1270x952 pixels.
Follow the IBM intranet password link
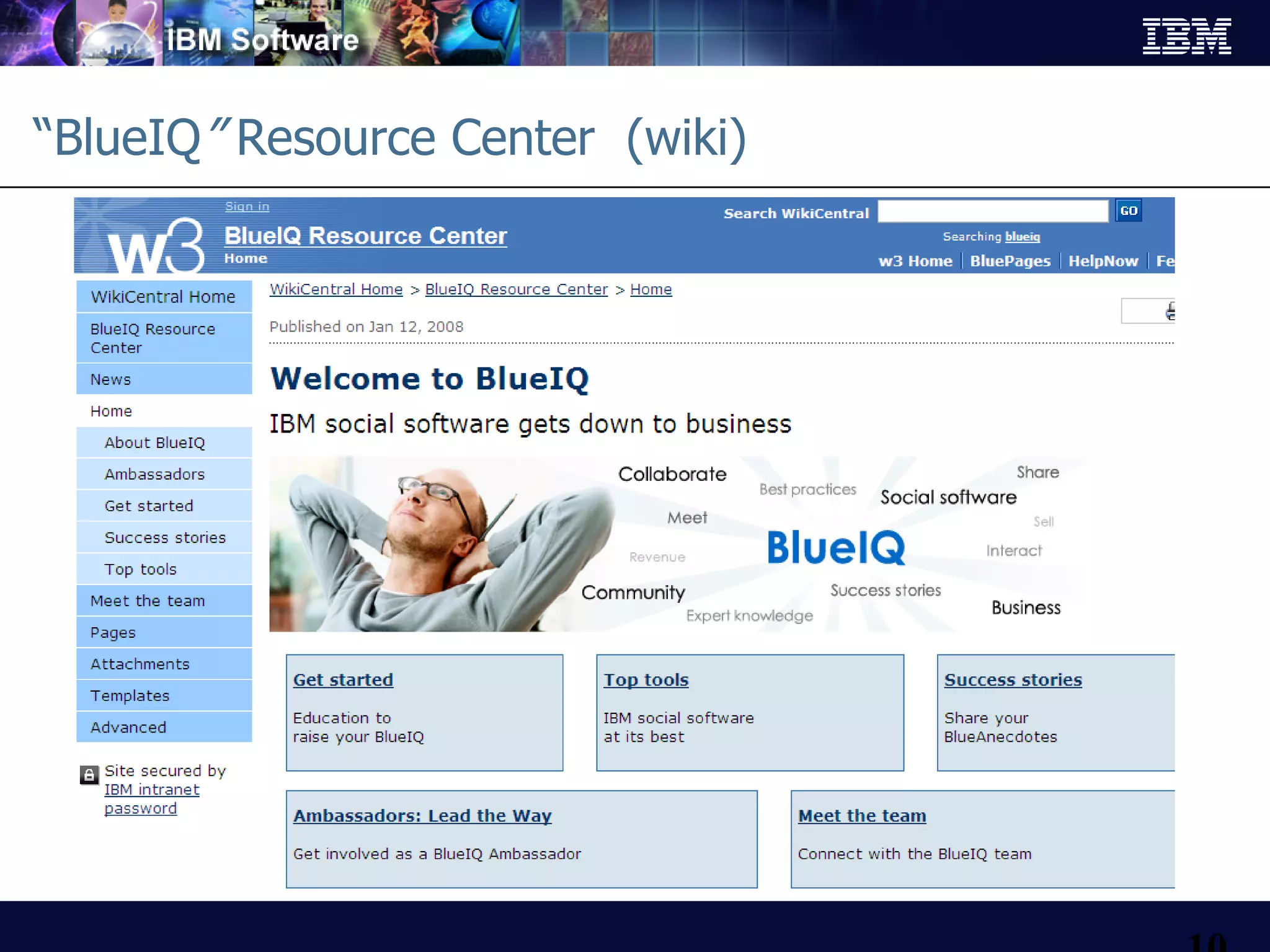[x=151, y=799]
